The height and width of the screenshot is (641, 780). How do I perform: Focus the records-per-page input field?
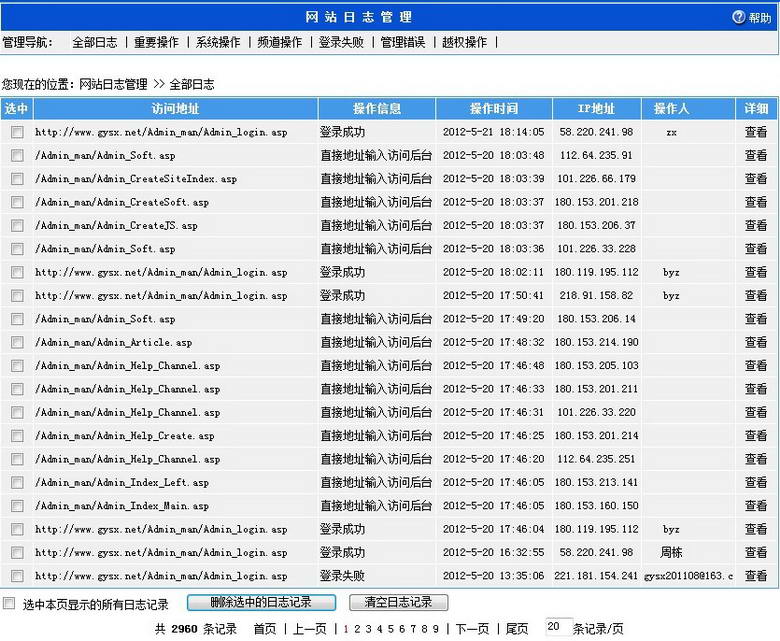coord(557,627)
